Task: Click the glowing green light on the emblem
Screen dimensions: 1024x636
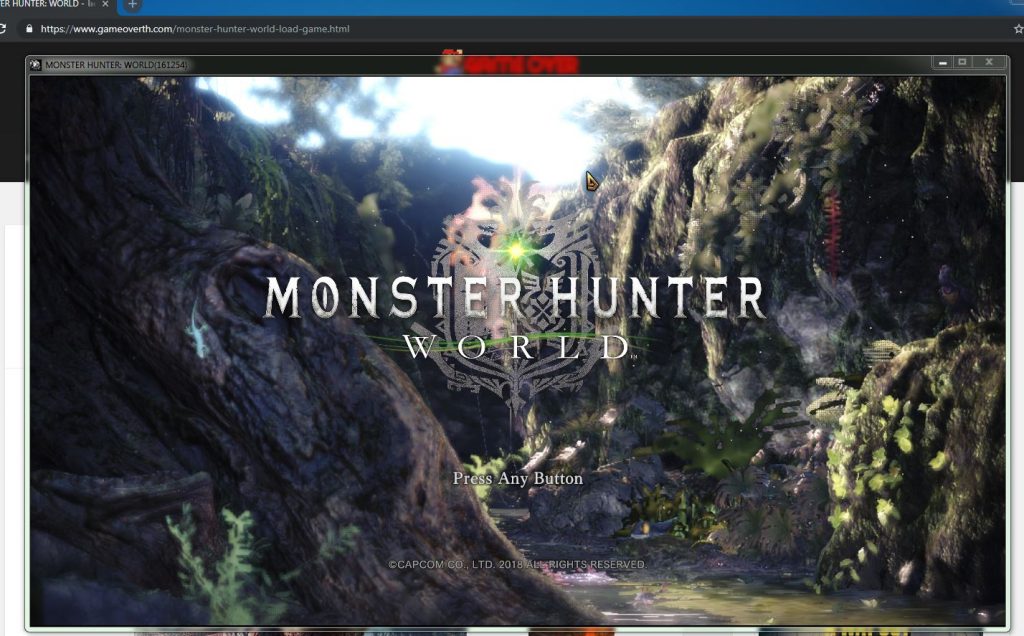Action: [x=516, y=250]
